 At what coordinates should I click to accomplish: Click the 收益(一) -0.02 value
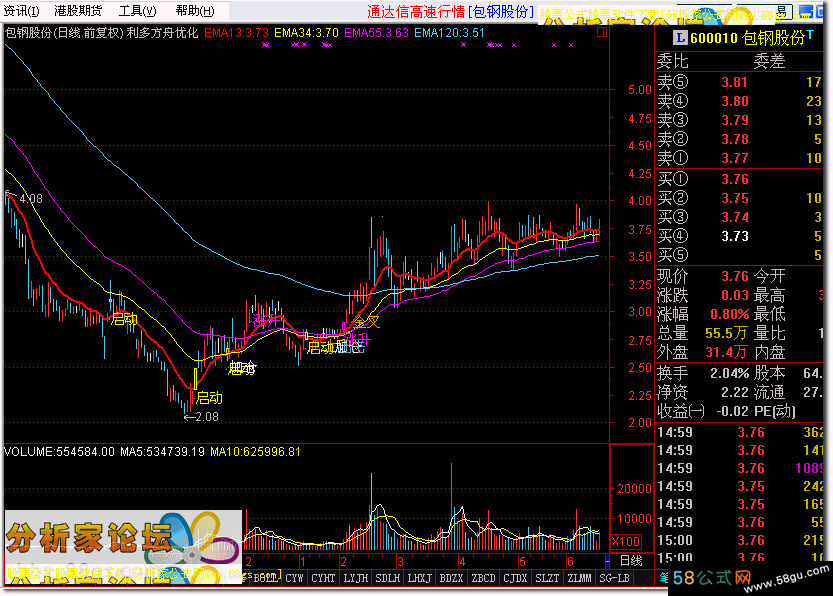click(x=732, y=412)
